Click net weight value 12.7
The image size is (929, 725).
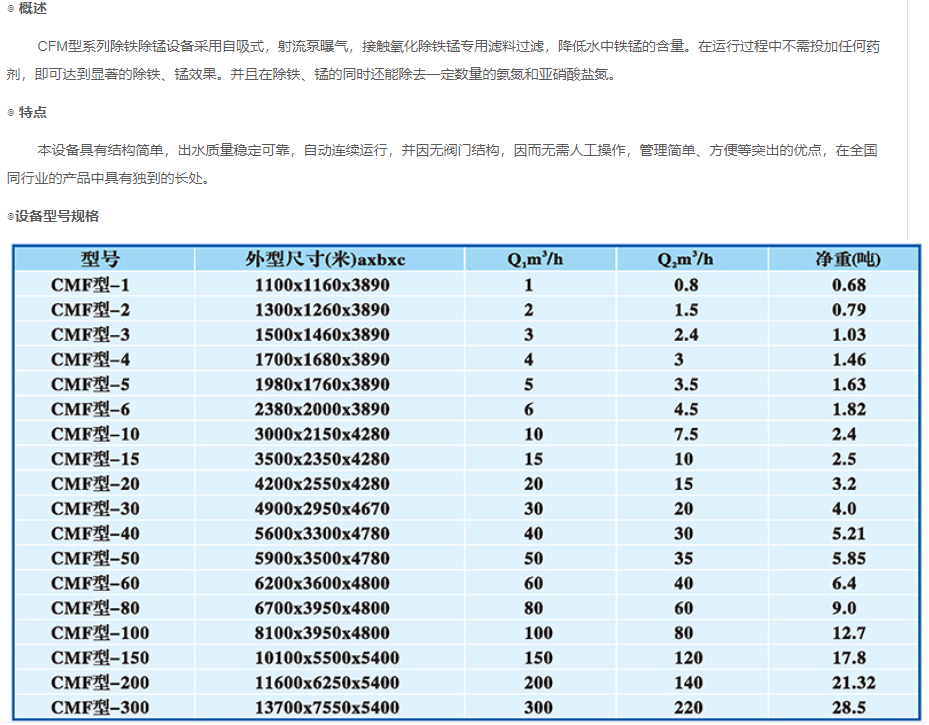[x=849, y=633]
